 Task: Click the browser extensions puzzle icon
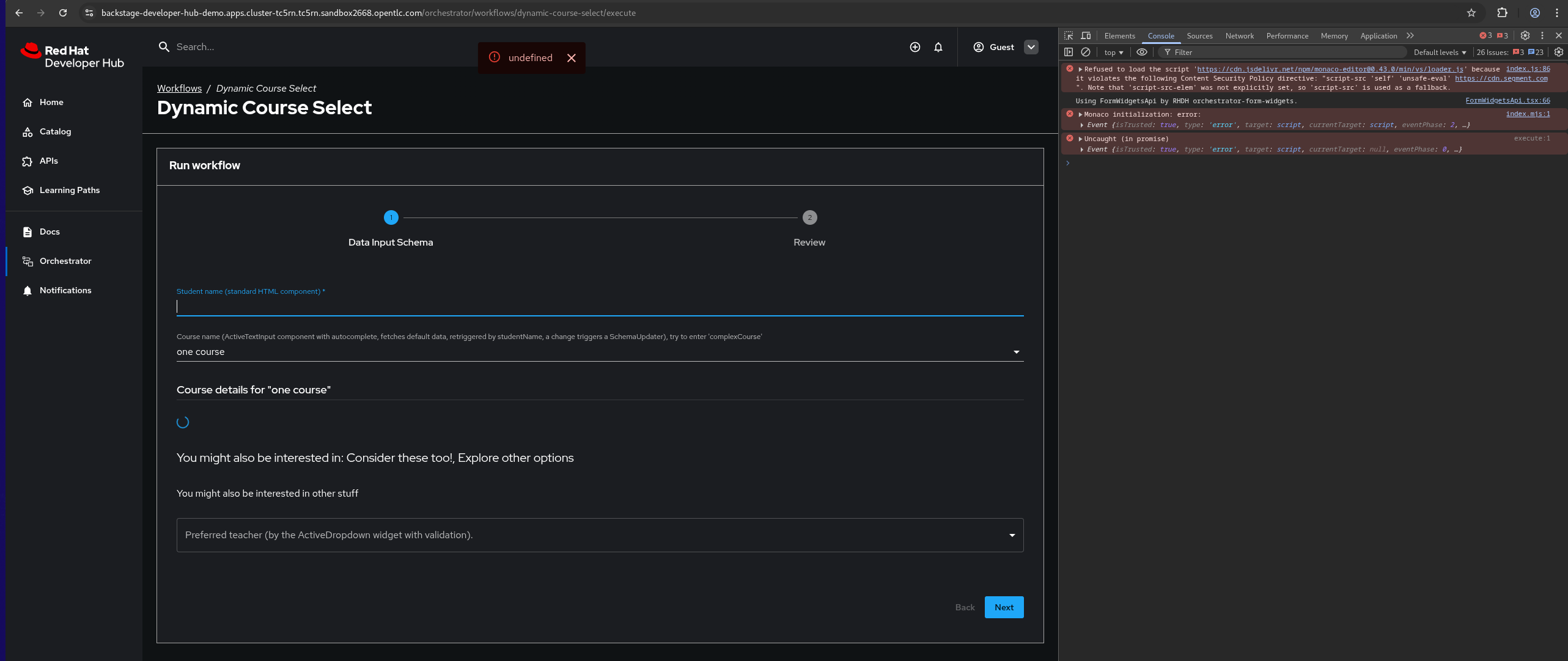point(1502,13)
